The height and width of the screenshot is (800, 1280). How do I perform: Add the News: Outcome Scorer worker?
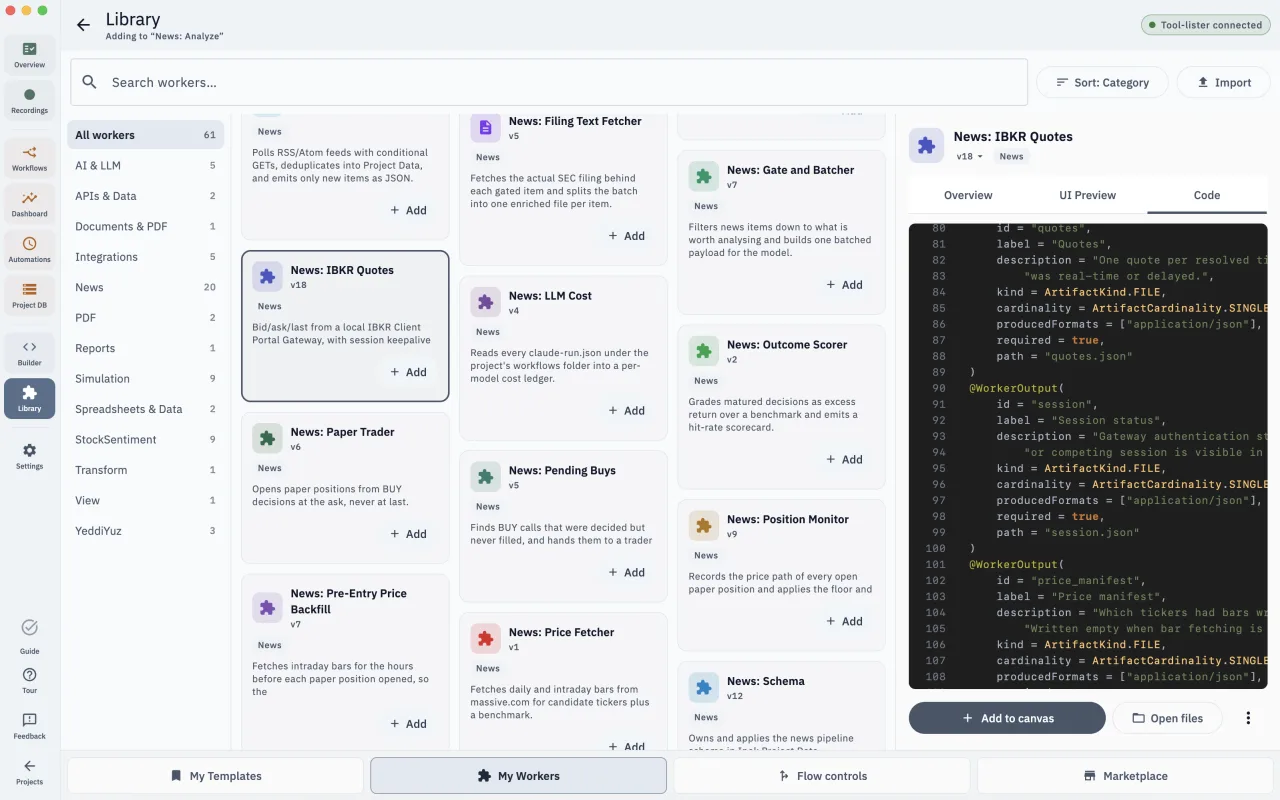pyautogui.click(x=844, y=460)
